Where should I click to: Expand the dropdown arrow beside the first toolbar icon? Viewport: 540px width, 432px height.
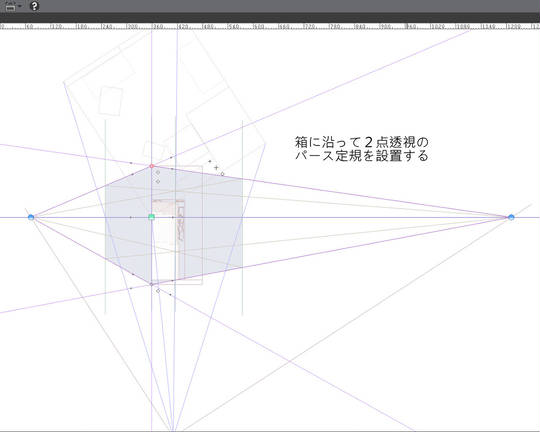point(20,6)
